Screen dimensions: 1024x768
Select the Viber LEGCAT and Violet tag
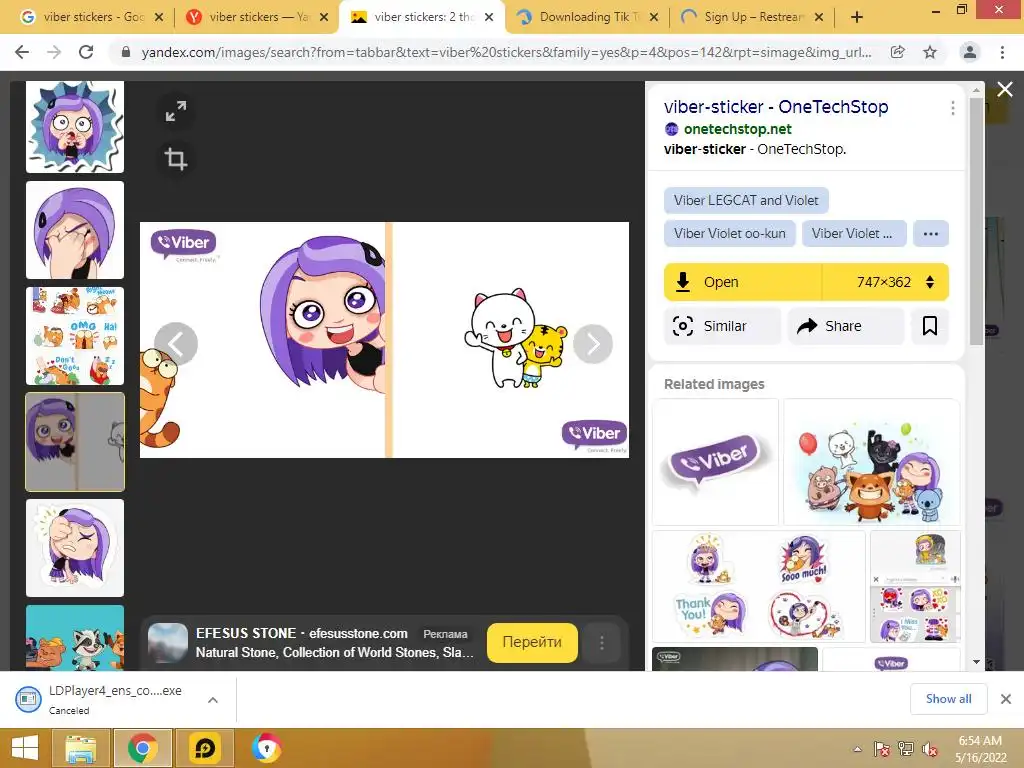tap(746, 200)
